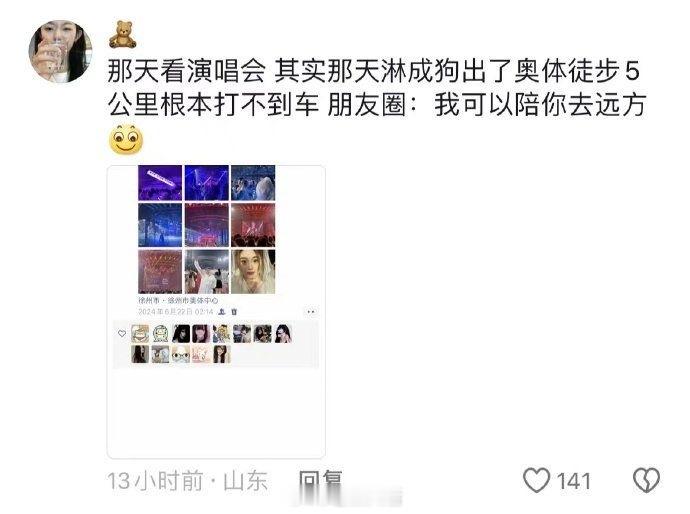
Task: Tap the two-dot more button in the moments screenshot
Action: pos(311,312)
